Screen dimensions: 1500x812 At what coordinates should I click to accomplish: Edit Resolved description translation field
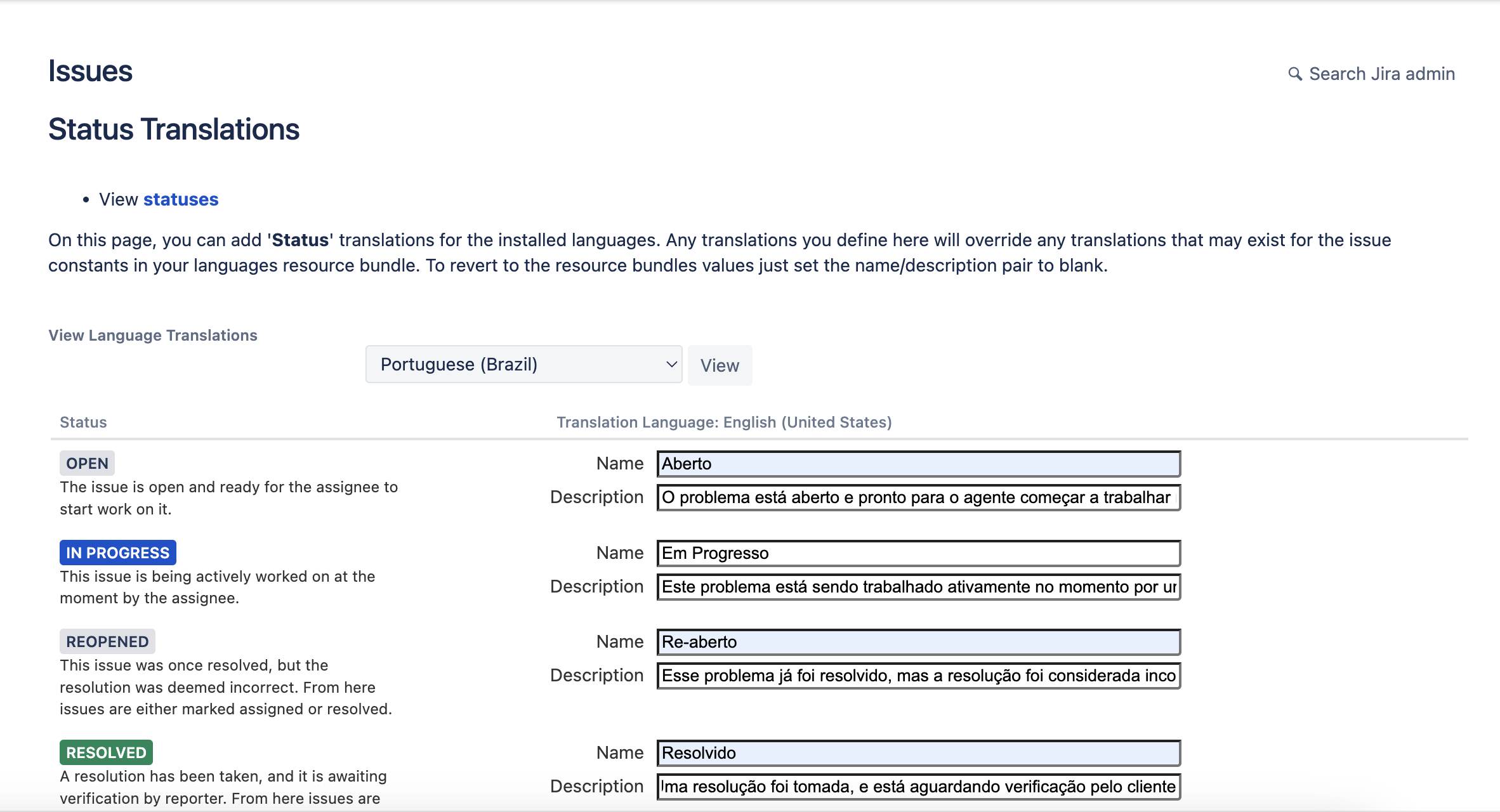point(918,787)
